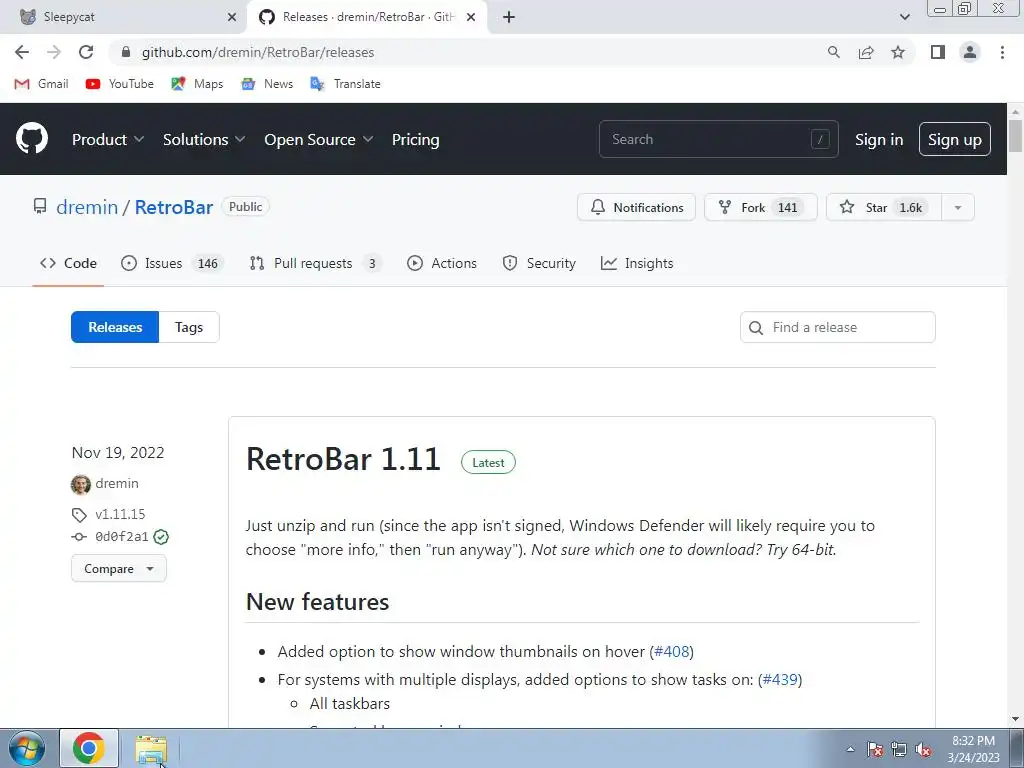
Task: Switch to the Tags view
Action: pos(189,327)
